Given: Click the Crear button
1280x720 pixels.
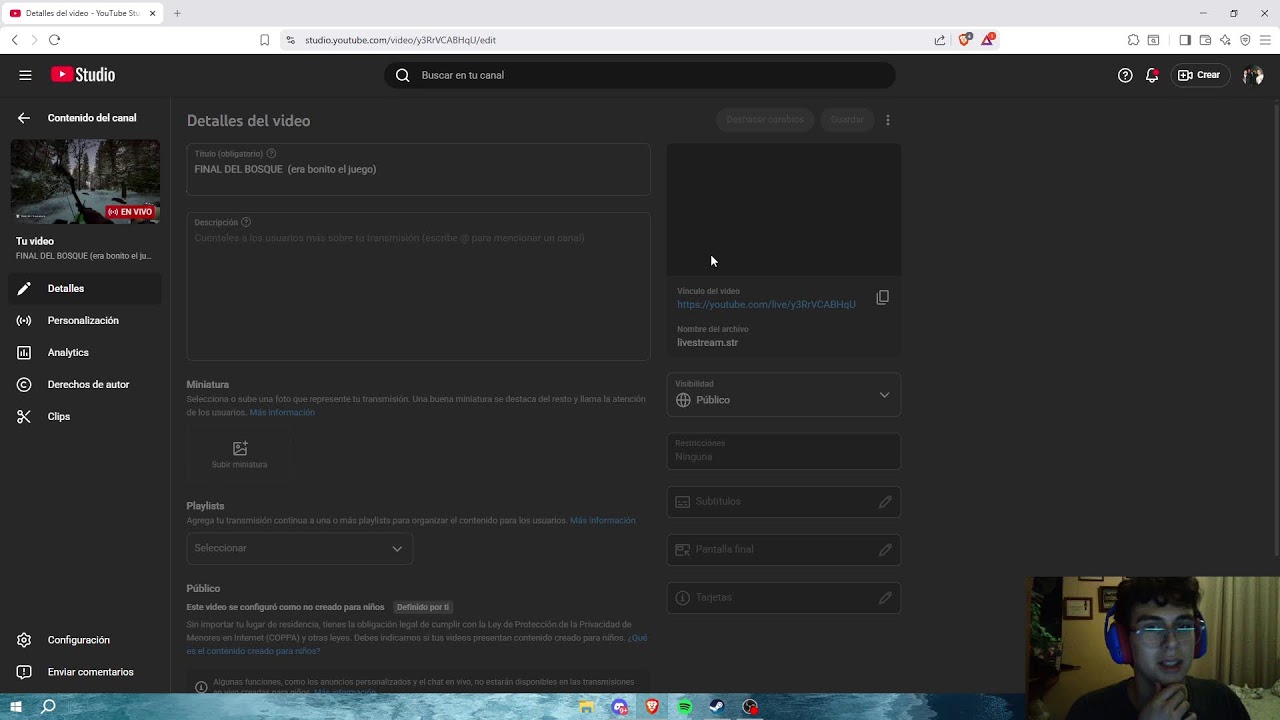Looking at the screenshot, I should (1199, 75).
